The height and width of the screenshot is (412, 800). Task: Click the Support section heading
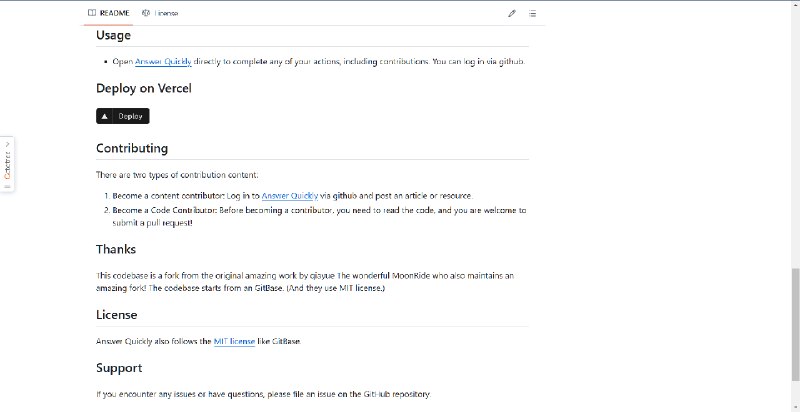pos(119,368)
